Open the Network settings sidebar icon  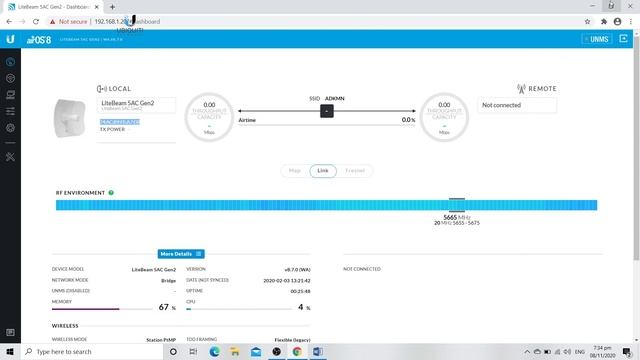pyautogui.click(x=10, y=95)
